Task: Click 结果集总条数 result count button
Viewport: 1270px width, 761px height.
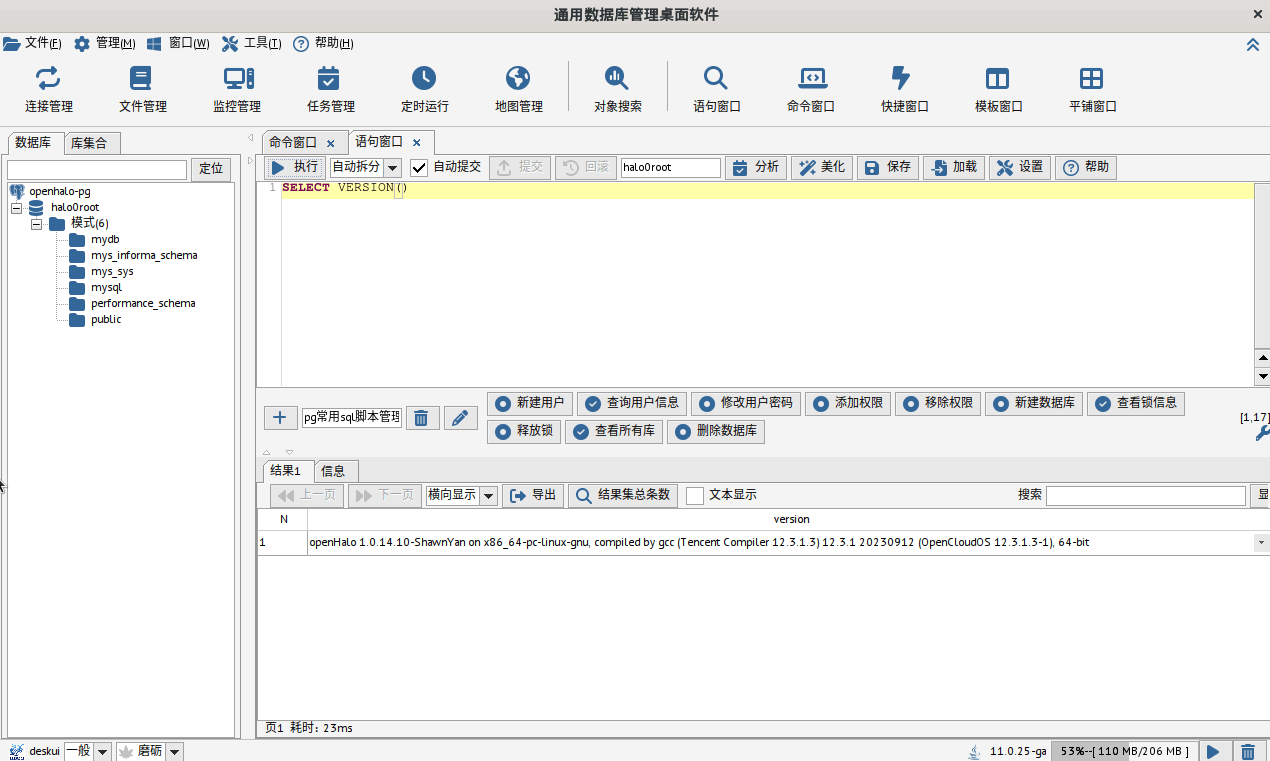Action: 623,495
